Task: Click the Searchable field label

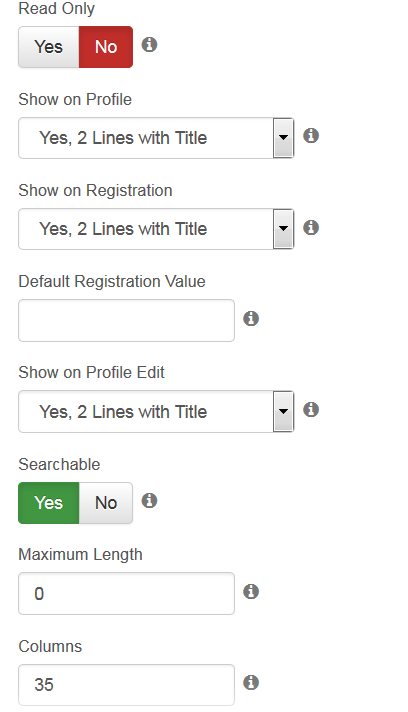Action: coord(59,464)
